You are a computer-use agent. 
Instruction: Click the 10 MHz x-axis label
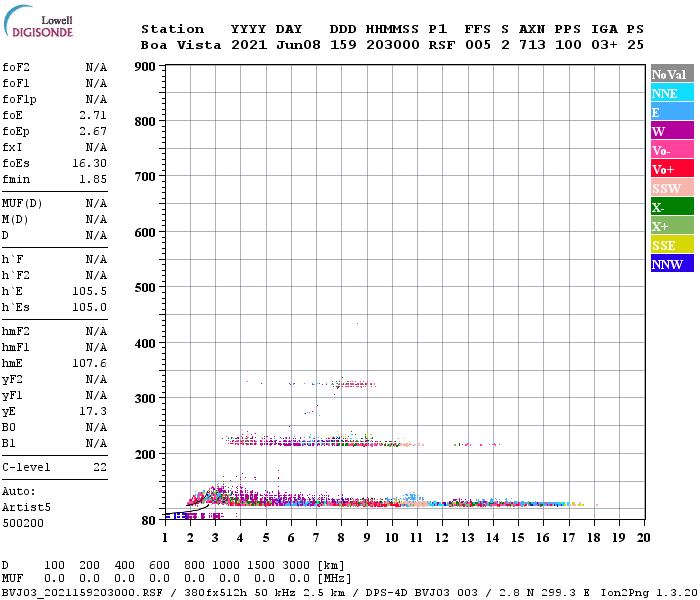(392, 538)
